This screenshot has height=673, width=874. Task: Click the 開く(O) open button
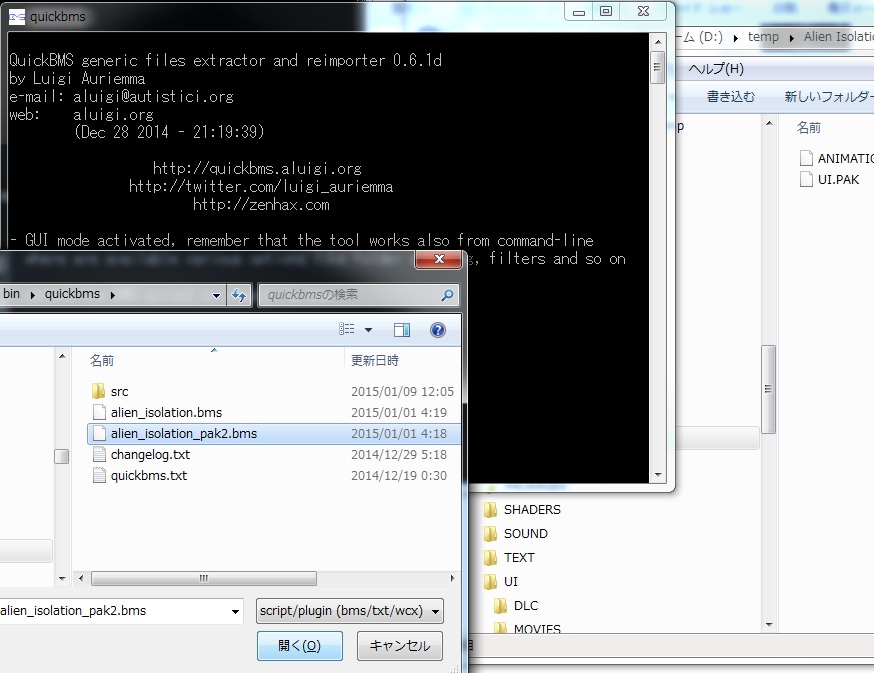coord(300,646)
